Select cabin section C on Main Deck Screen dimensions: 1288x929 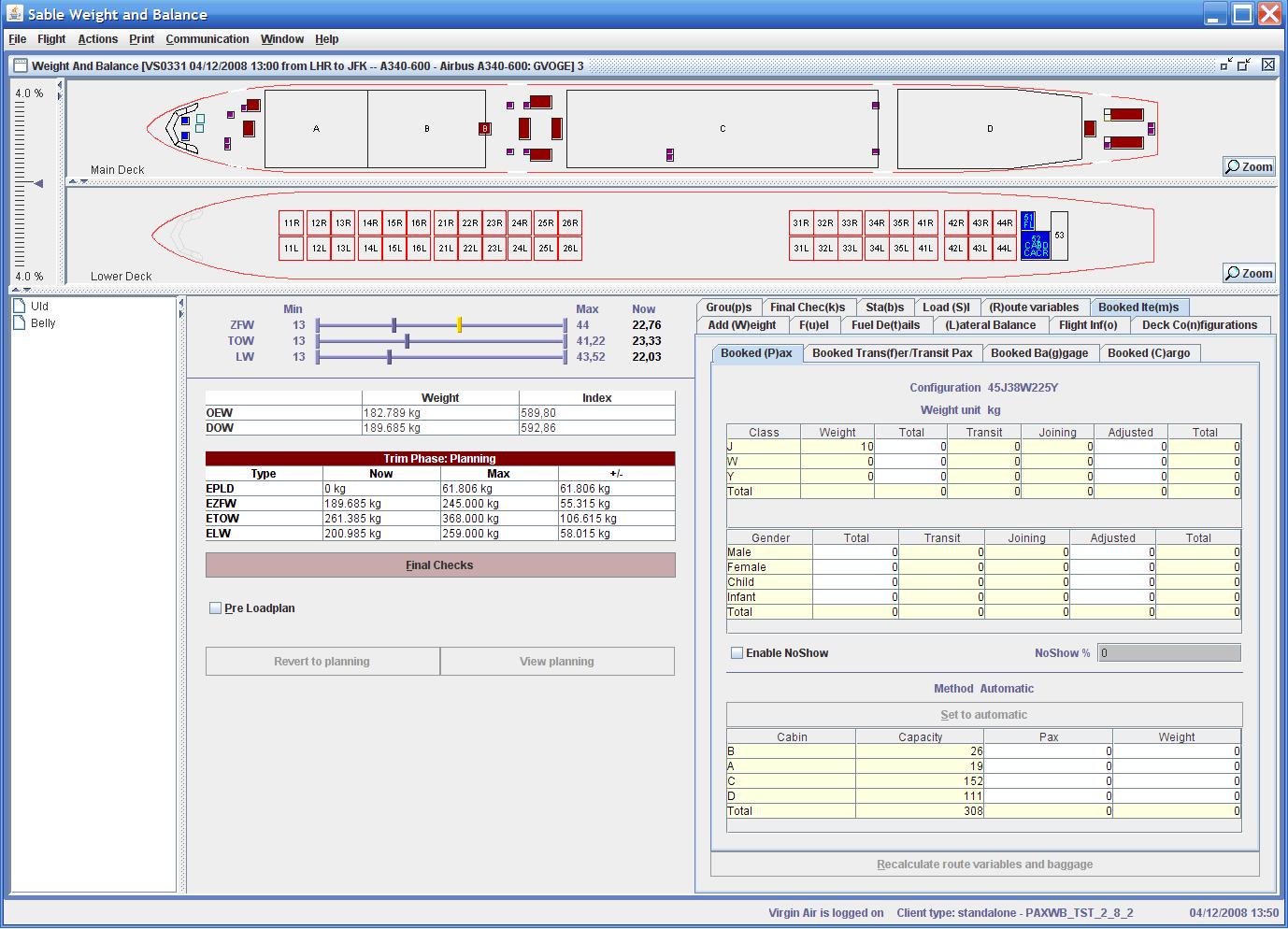tap(723, 129)
